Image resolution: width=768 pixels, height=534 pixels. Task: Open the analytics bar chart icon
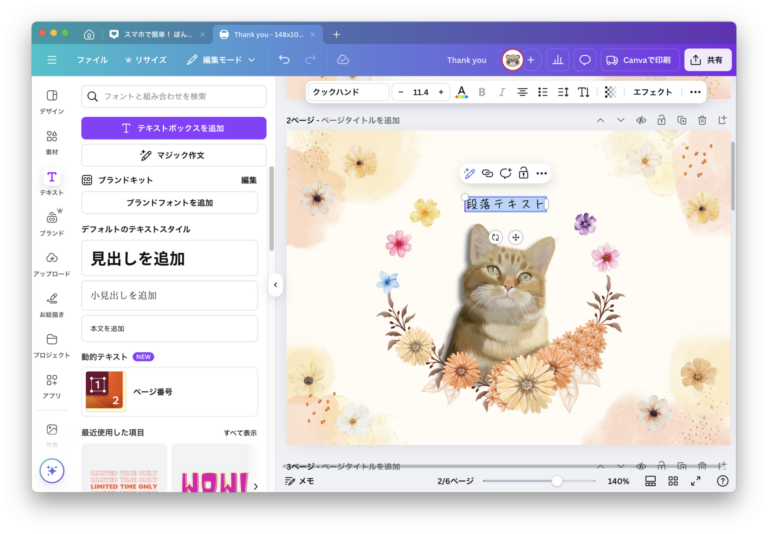point(558,60)
